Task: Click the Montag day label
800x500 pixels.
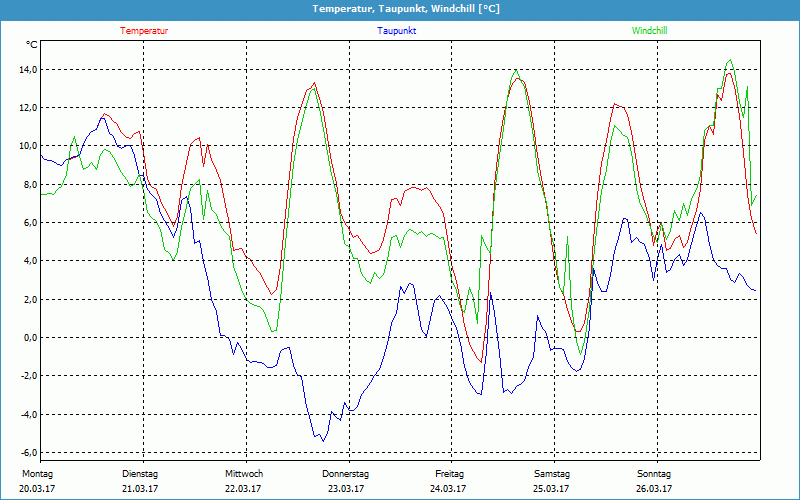Action: [x=37, y=474]
